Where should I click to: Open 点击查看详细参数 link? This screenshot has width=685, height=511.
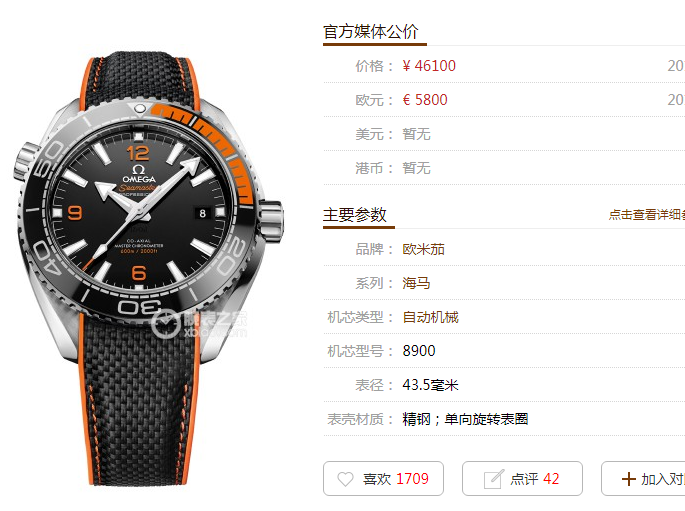click(647, 214)
